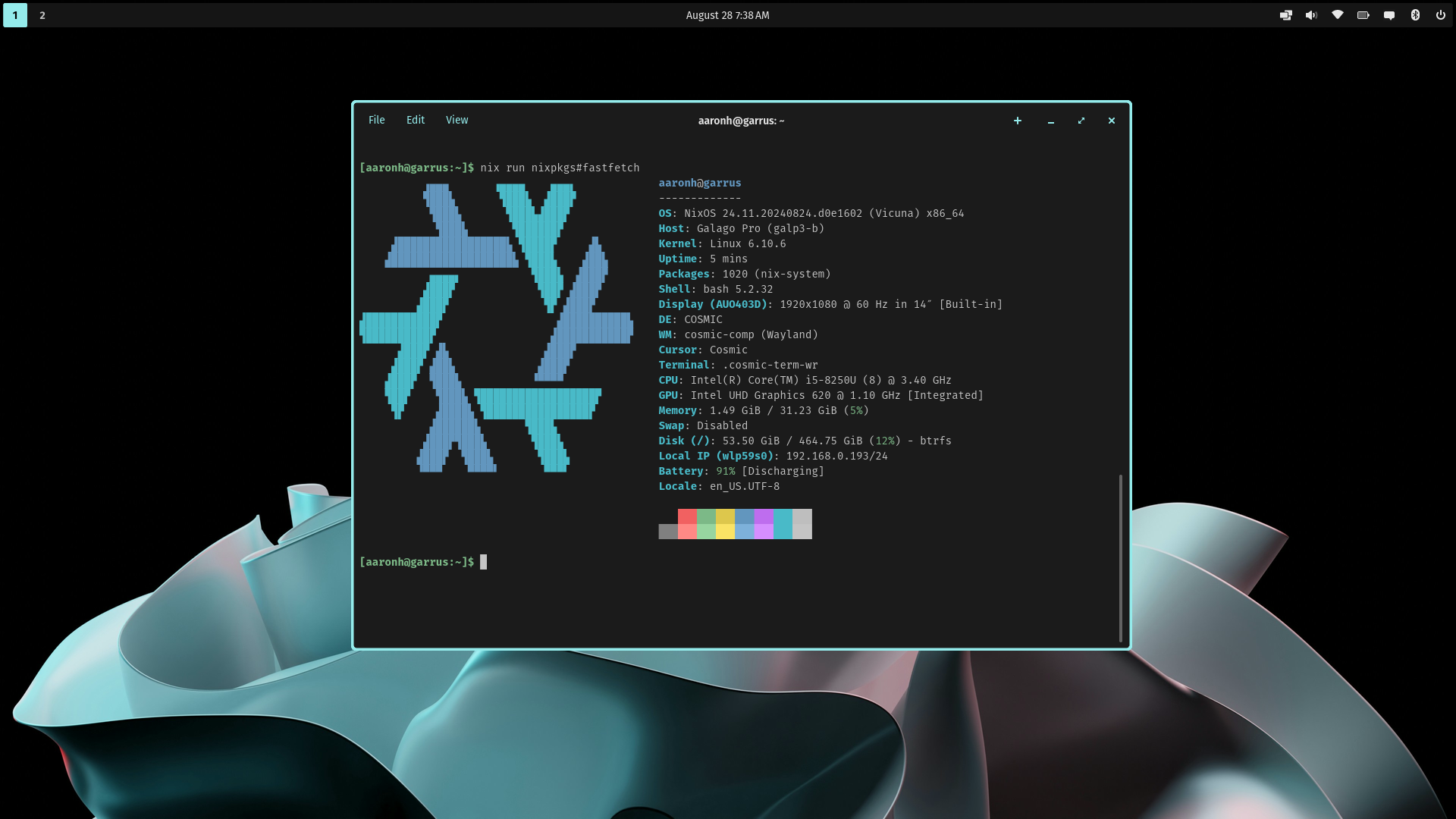
Task: Click the terminal vertical scrollbar
Action: 1121,558
